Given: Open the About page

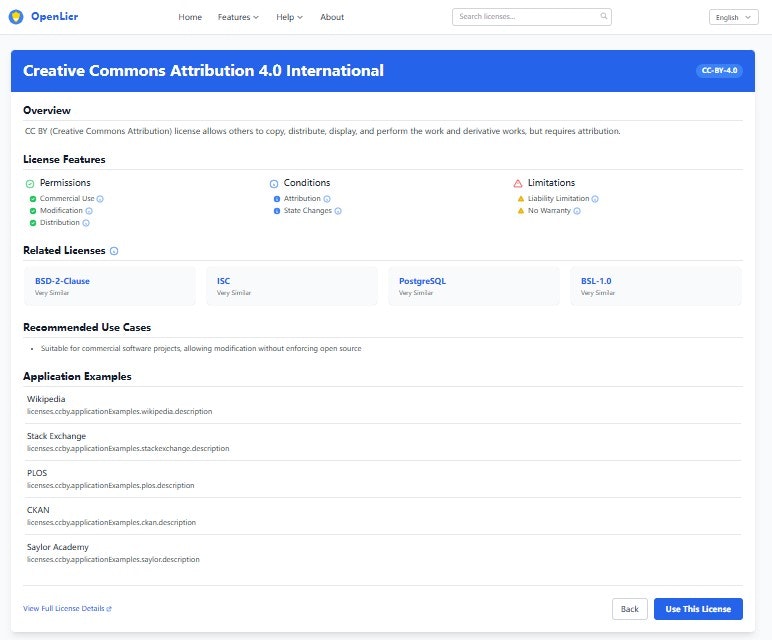Looking at the screenshot, I should point(332,17).
